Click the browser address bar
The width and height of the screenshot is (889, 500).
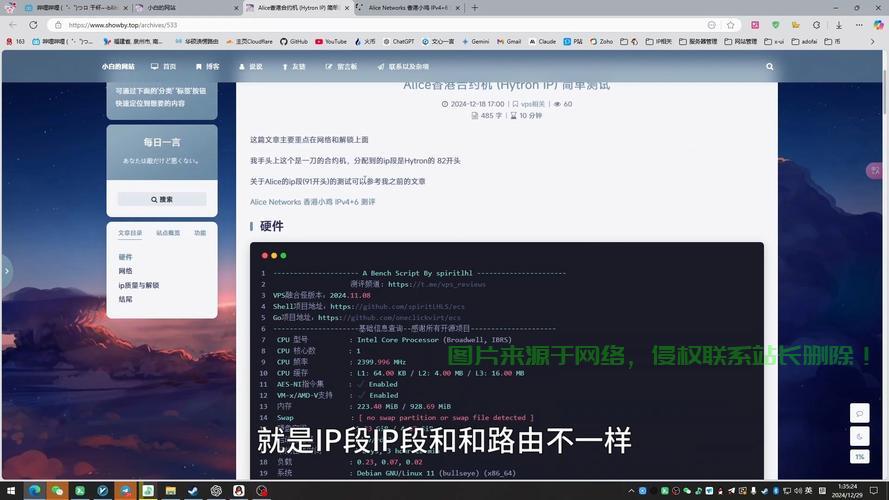[x=380, y=25]
